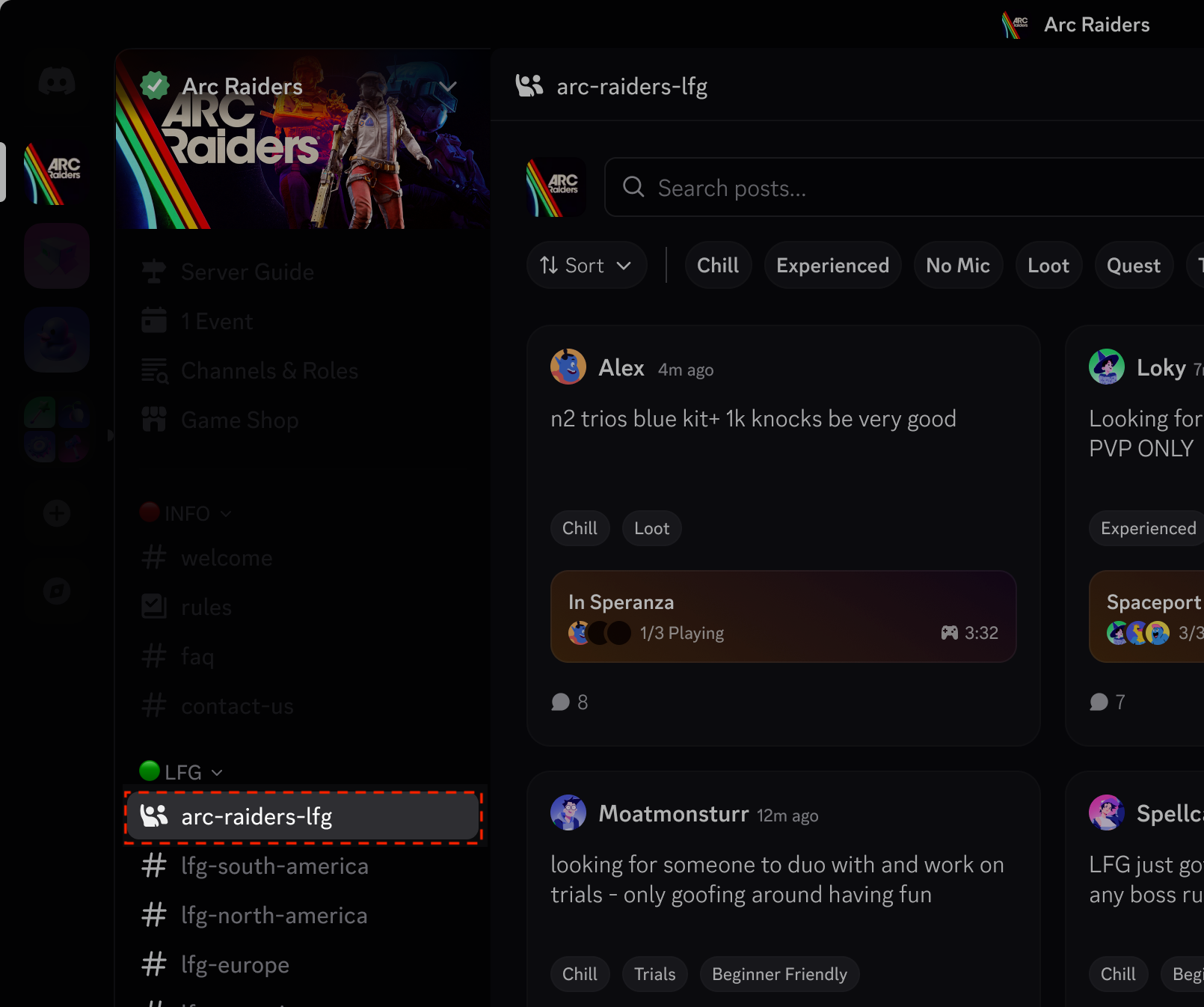The image size is (1204, 1007).
Task: Open post 'n2 trios blue kit+ 1k knocks'
Action: 753,418
